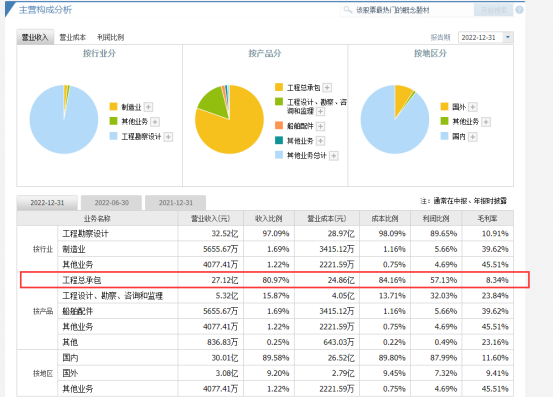
Task: Expand the 国内 legend plus icon
Action: point(472,137)
